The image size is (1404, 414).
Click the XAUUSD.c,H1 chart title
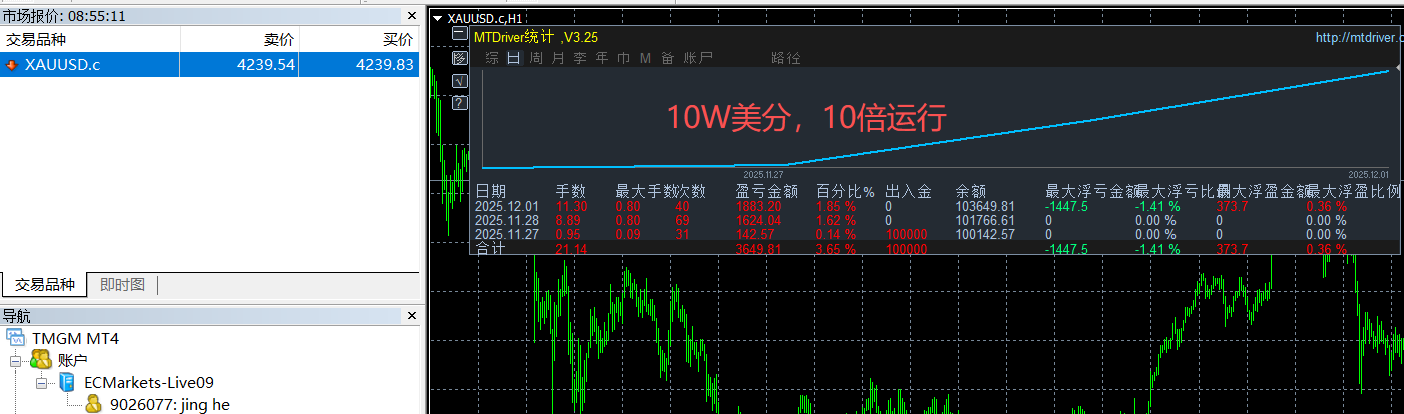tap(484, 18)
